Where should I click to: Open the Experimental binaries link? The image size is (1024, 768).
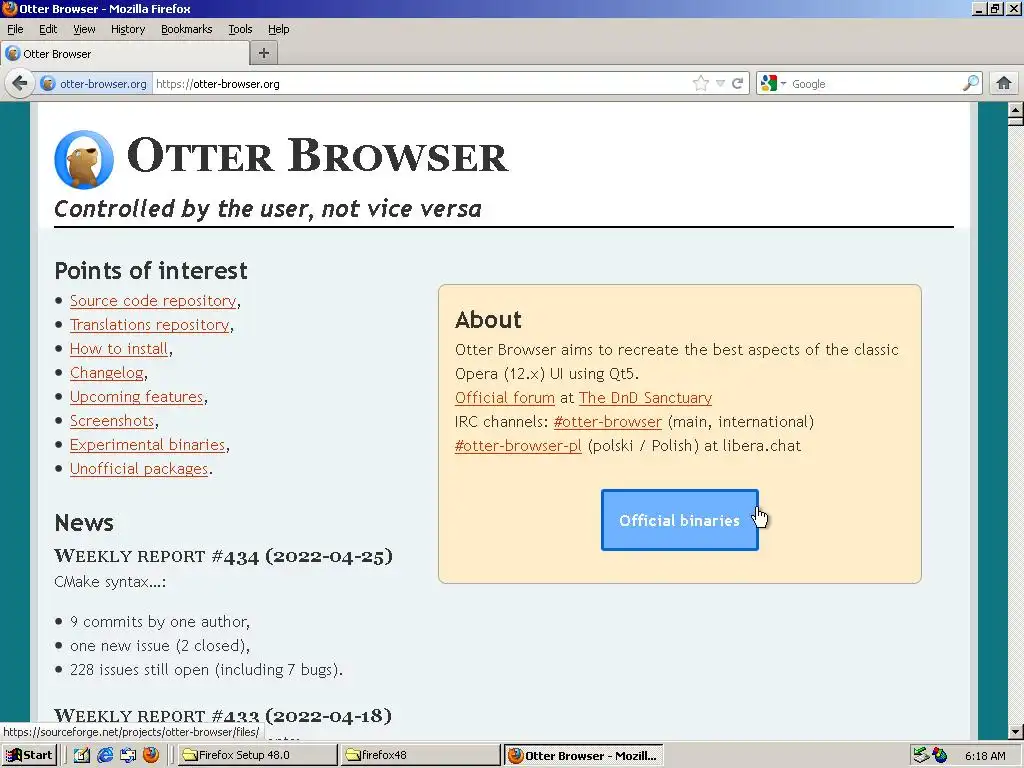coord(148,445)
